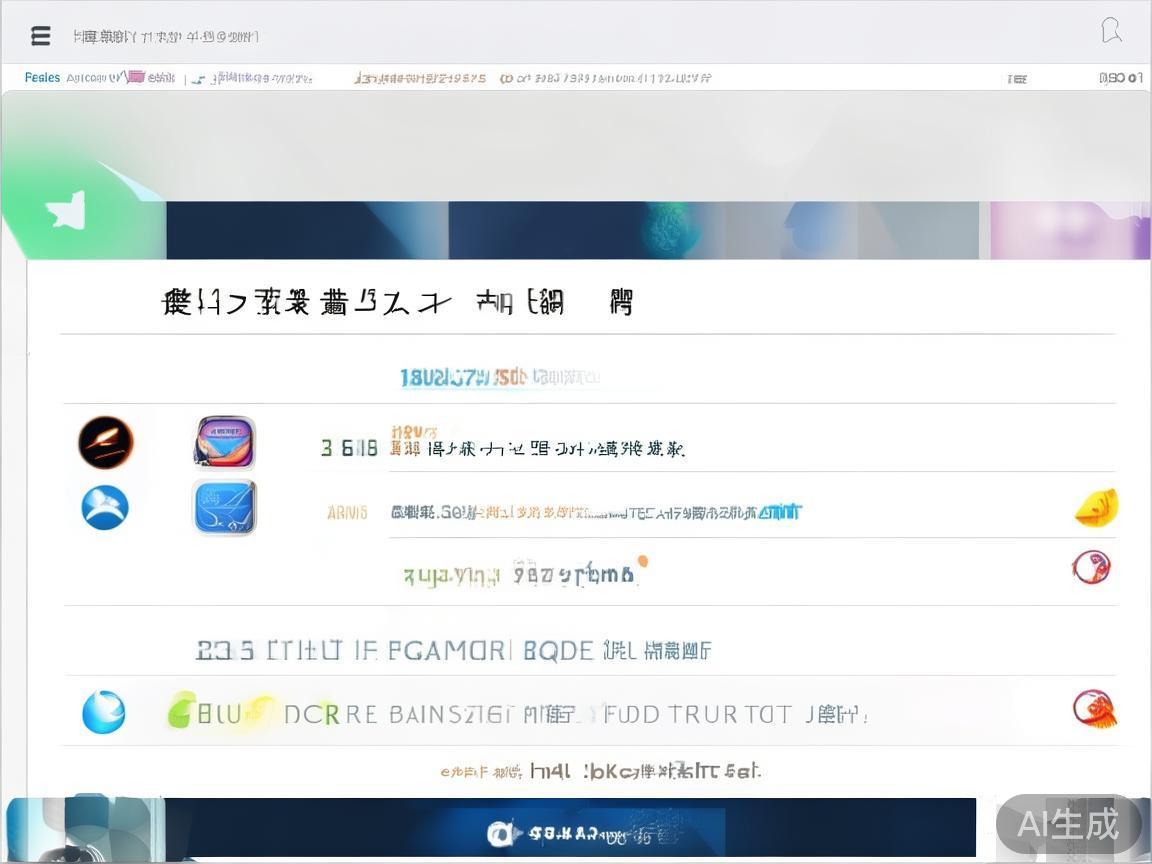Select the orange quill circular icon

coord(105,443)
